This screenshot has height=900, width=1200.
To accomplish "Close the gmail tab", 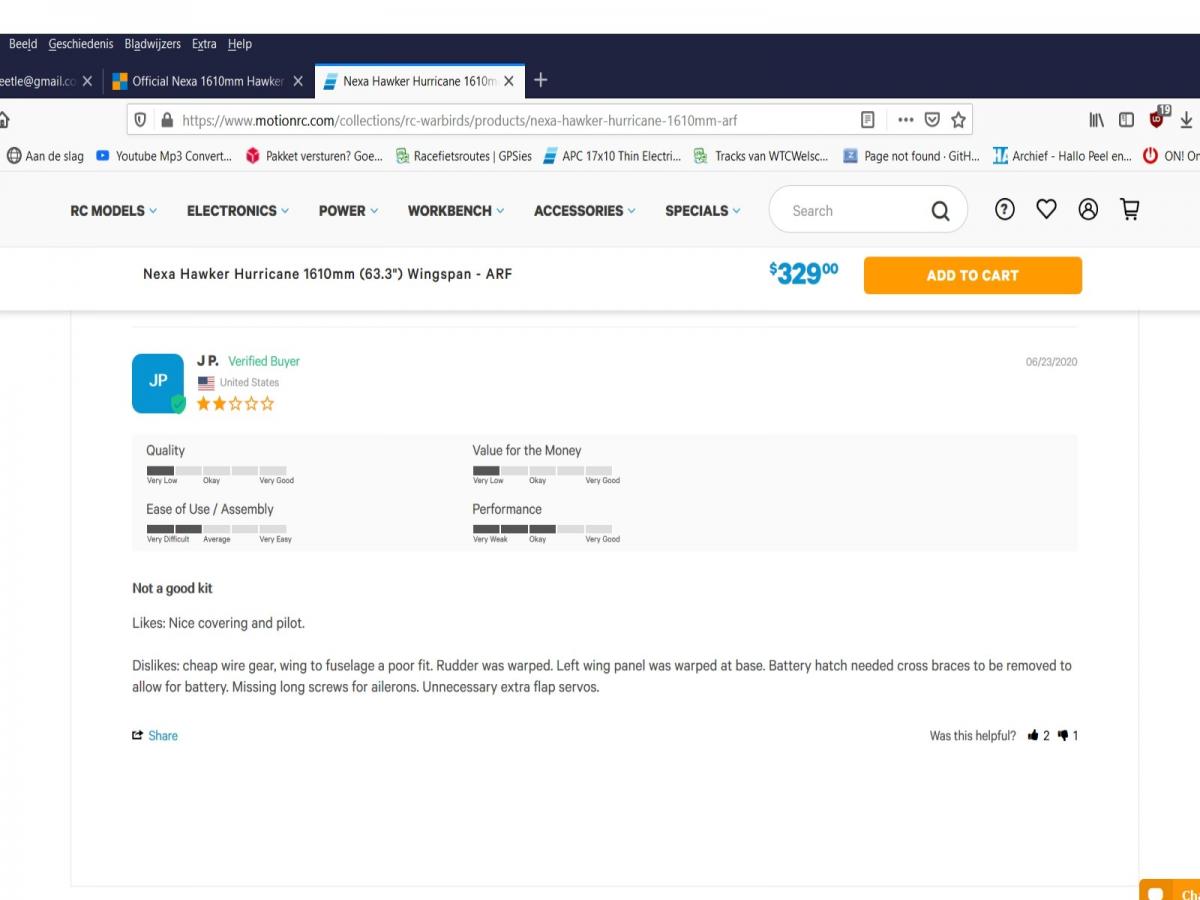I will tap(87, 81).
